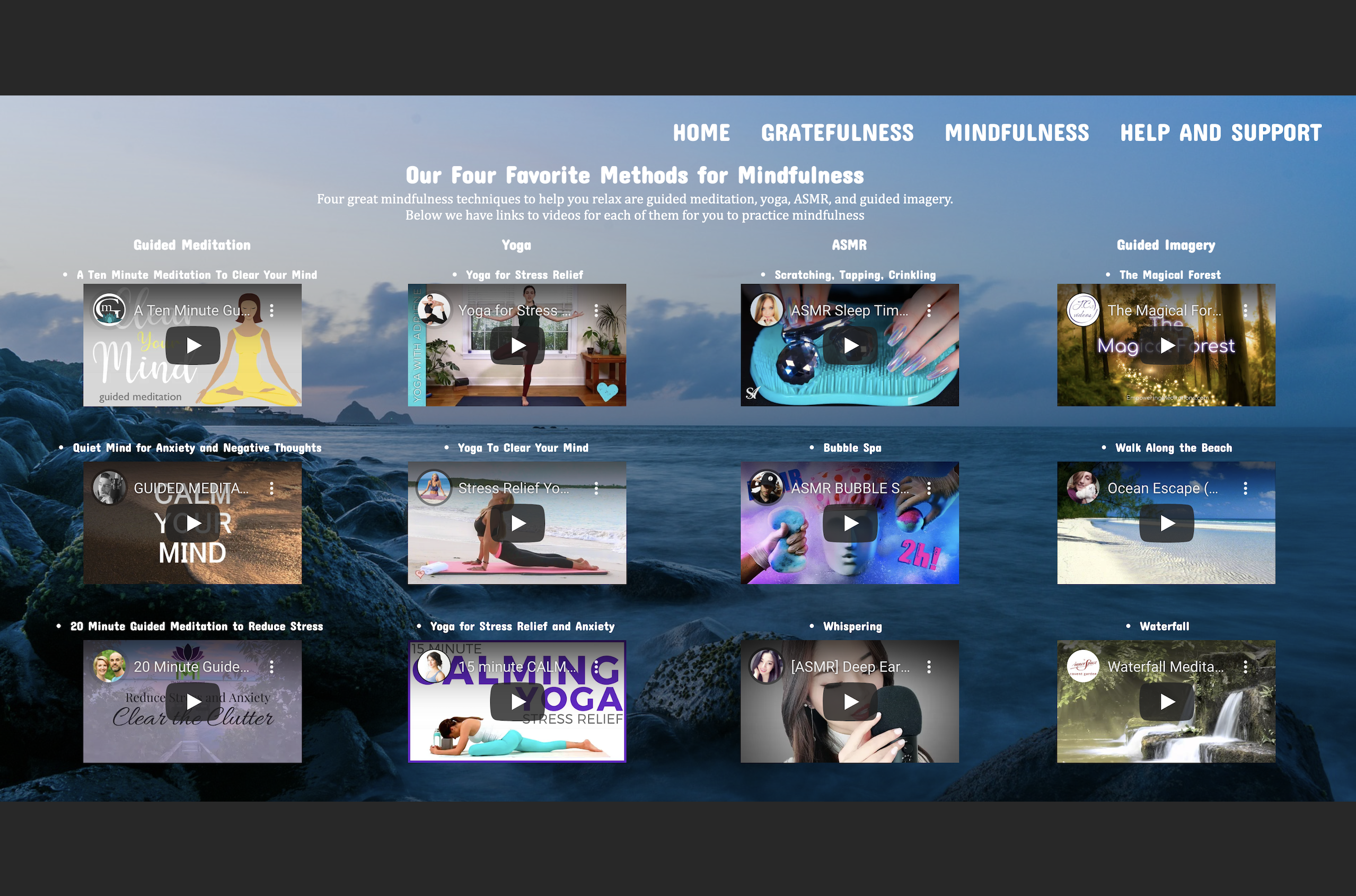Go to the Home page

tap(701, 133)
